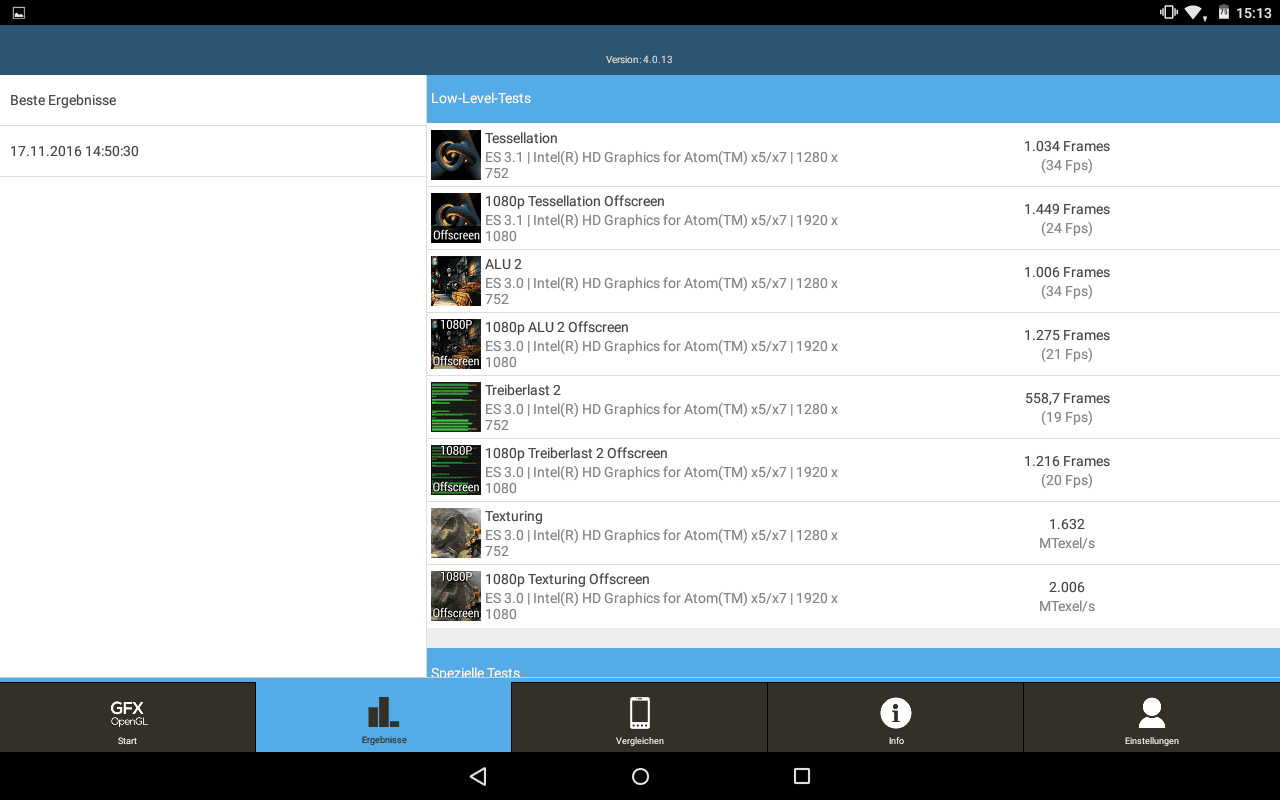Select the 1080p ALU 2 Offscreen title
The width and height of the screenshot is (1280, 800).
[x=557, y=327]
